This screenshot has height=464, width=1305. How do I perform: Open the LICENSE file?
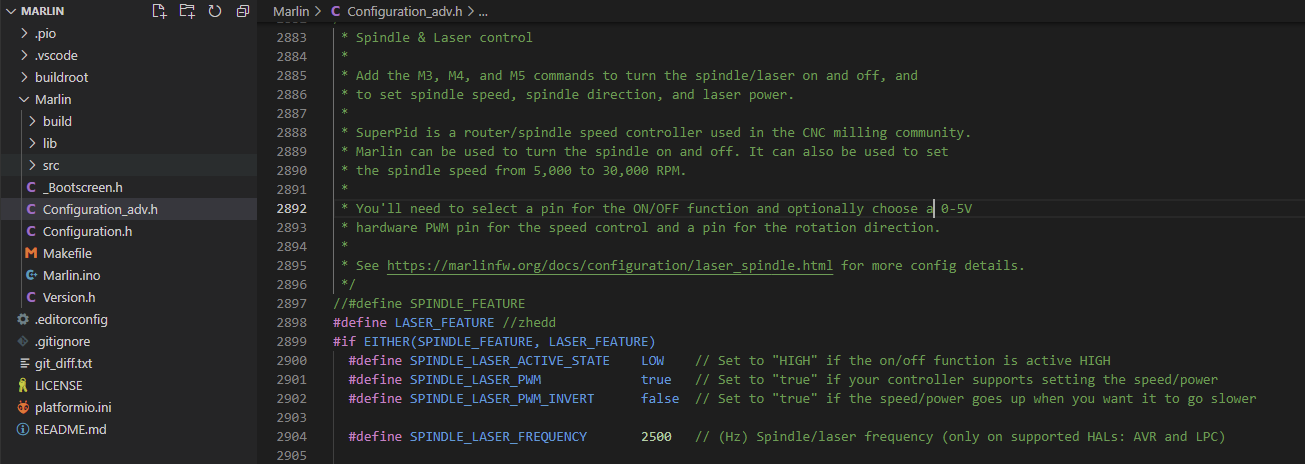[59, 385]
